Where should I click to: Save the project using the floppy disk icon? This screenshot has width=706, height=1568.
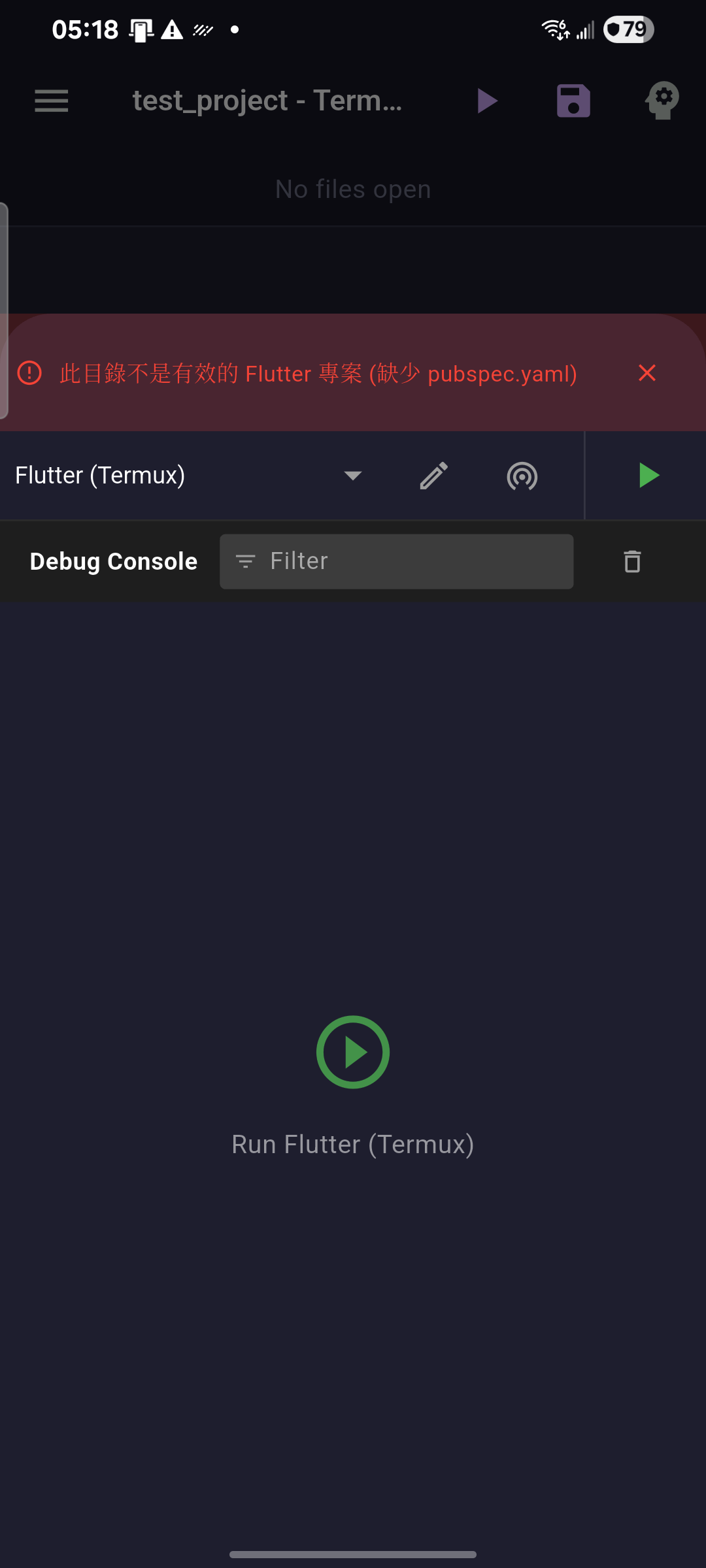pos(573,101)
